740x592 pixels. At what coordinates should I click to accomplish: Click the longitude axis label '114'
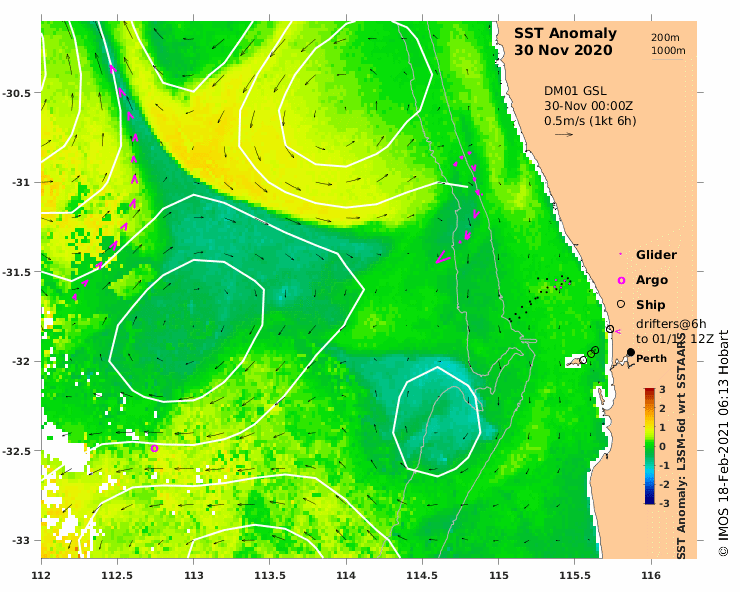click(346, 575)
